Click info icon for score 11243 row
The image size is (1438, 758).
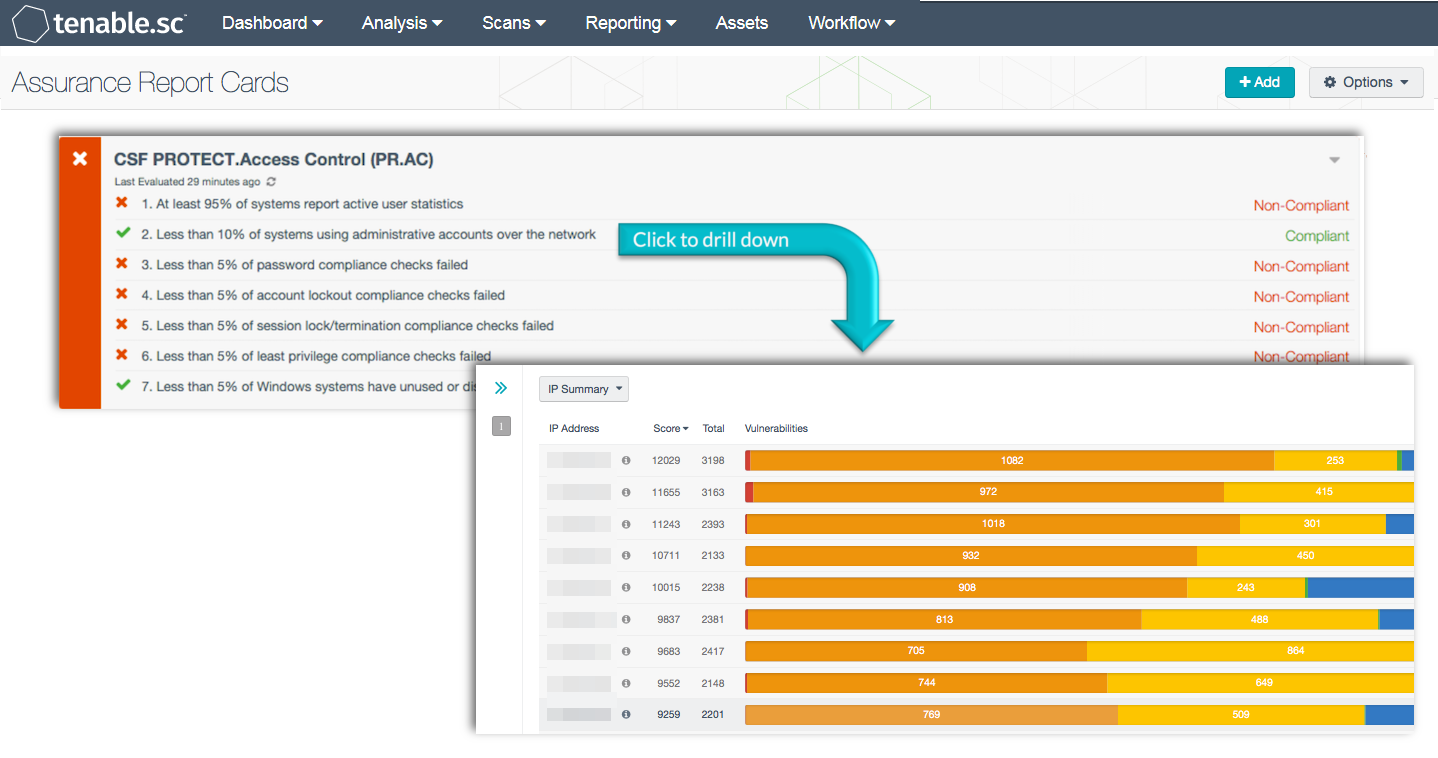click(626, 524)
